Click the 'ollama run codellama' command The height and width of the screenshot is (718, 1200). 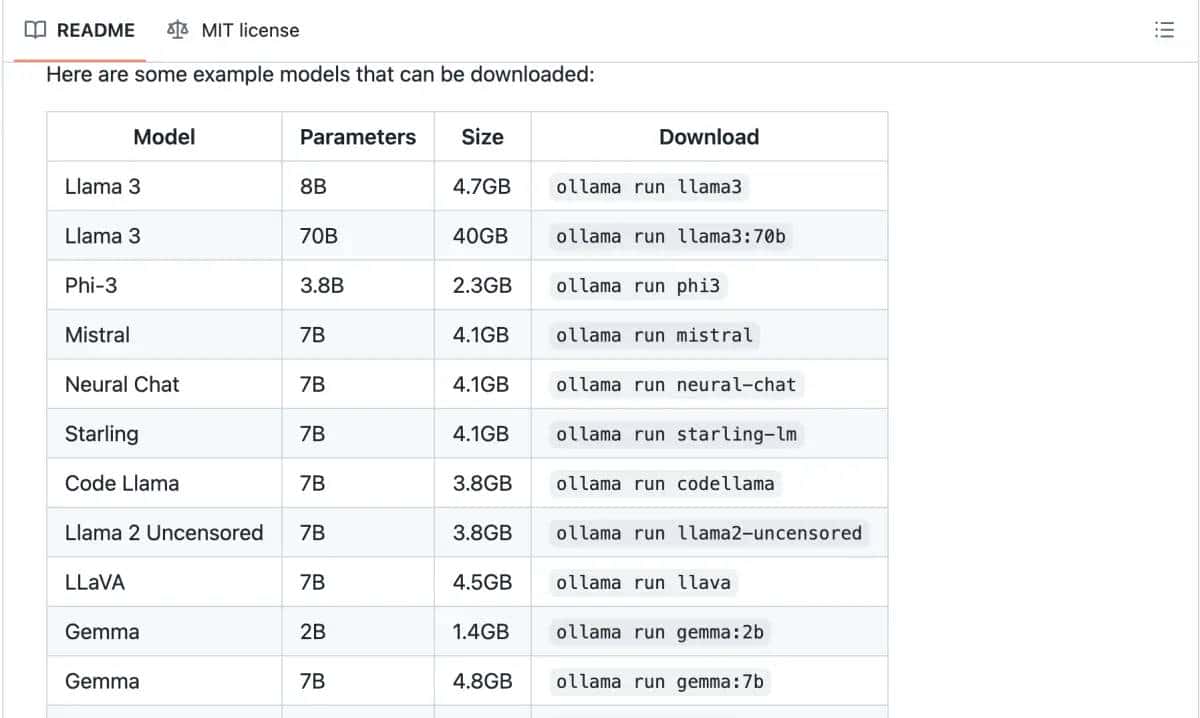click(x=665, y=484)
